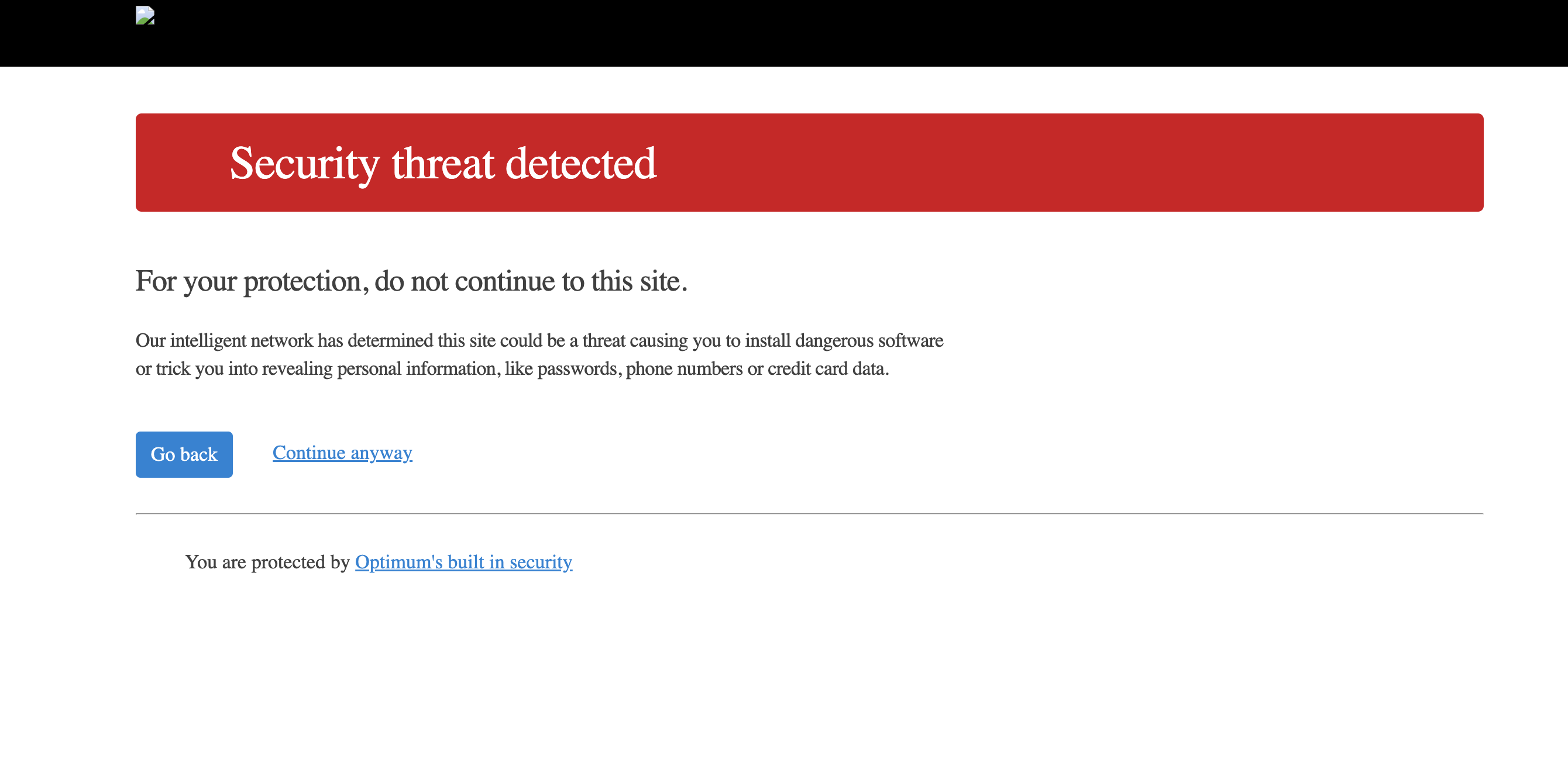Viewport: 1568px width, 759px height.
Task: Click the black header bar
Action: tap(784, 33)
